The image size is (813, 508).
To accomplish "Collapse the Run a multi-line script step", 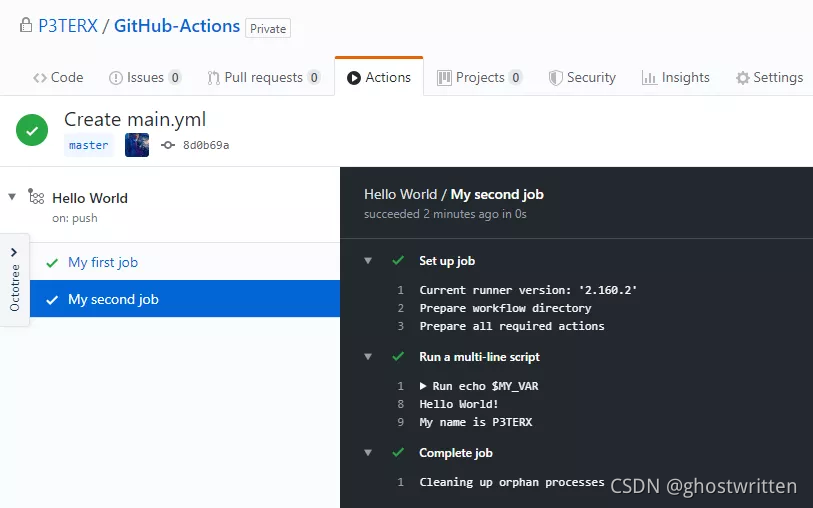I will click(x=368, y=357).
